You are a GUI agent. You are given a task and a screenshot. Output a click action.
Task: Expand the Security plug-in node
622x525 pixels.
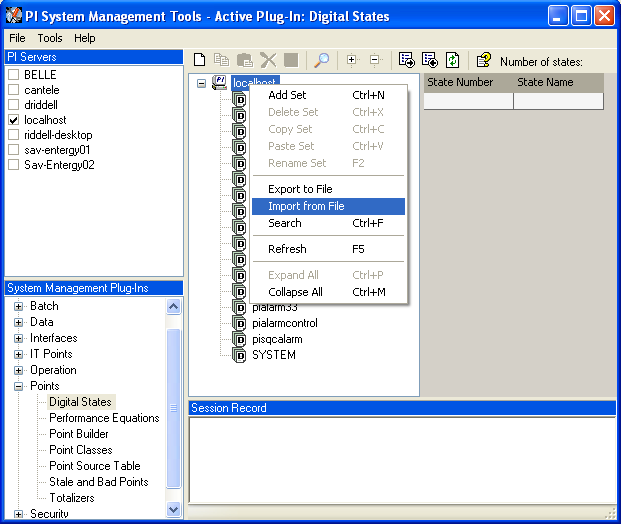(x=18, y=514)
